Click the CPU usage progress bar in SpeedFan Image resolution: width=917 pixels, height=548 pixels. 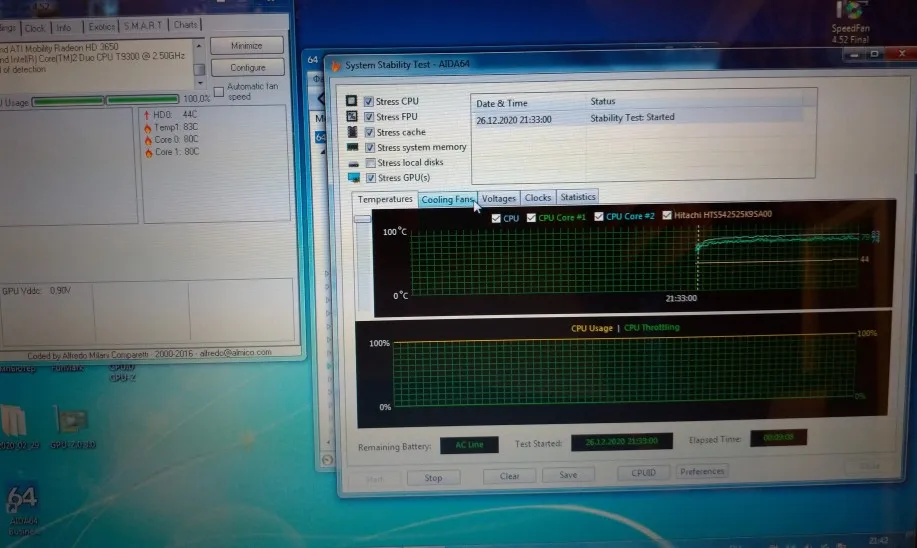[105, 101]
